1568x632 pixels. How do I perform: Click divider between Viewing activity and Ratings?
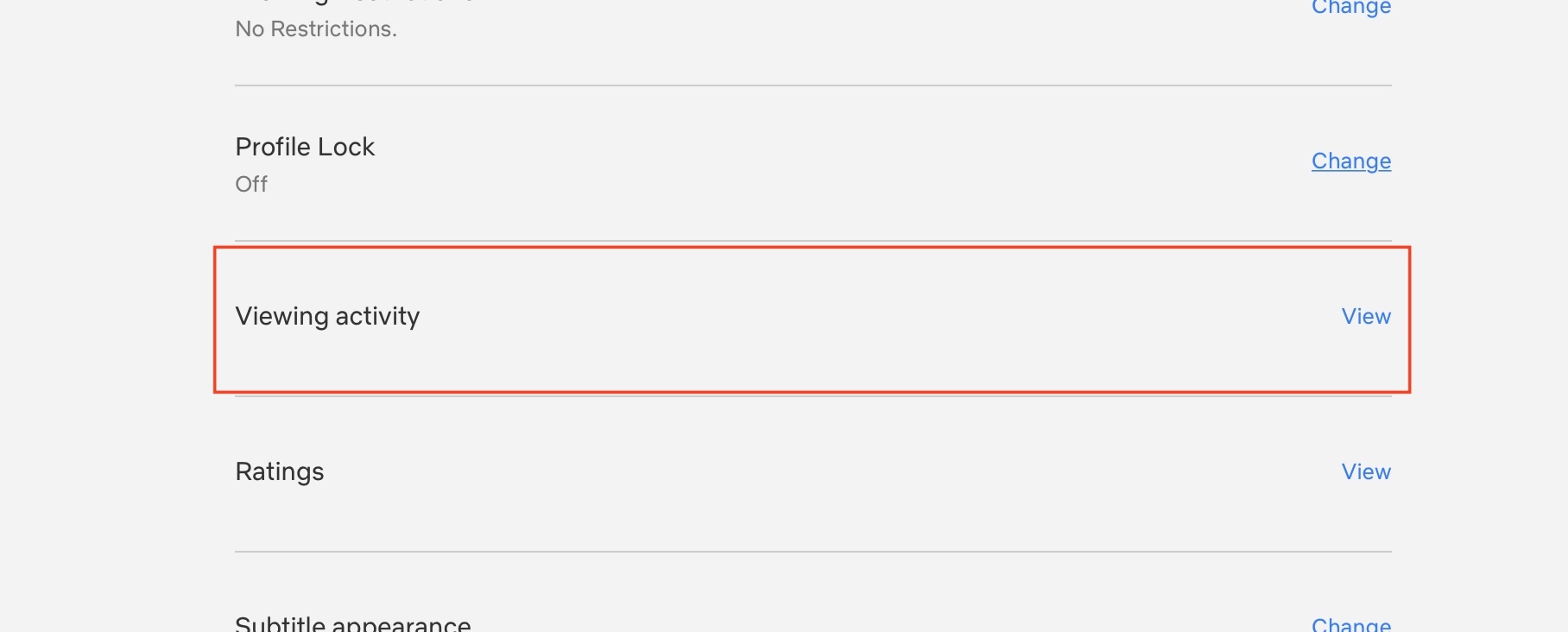(x=812, y=397)
